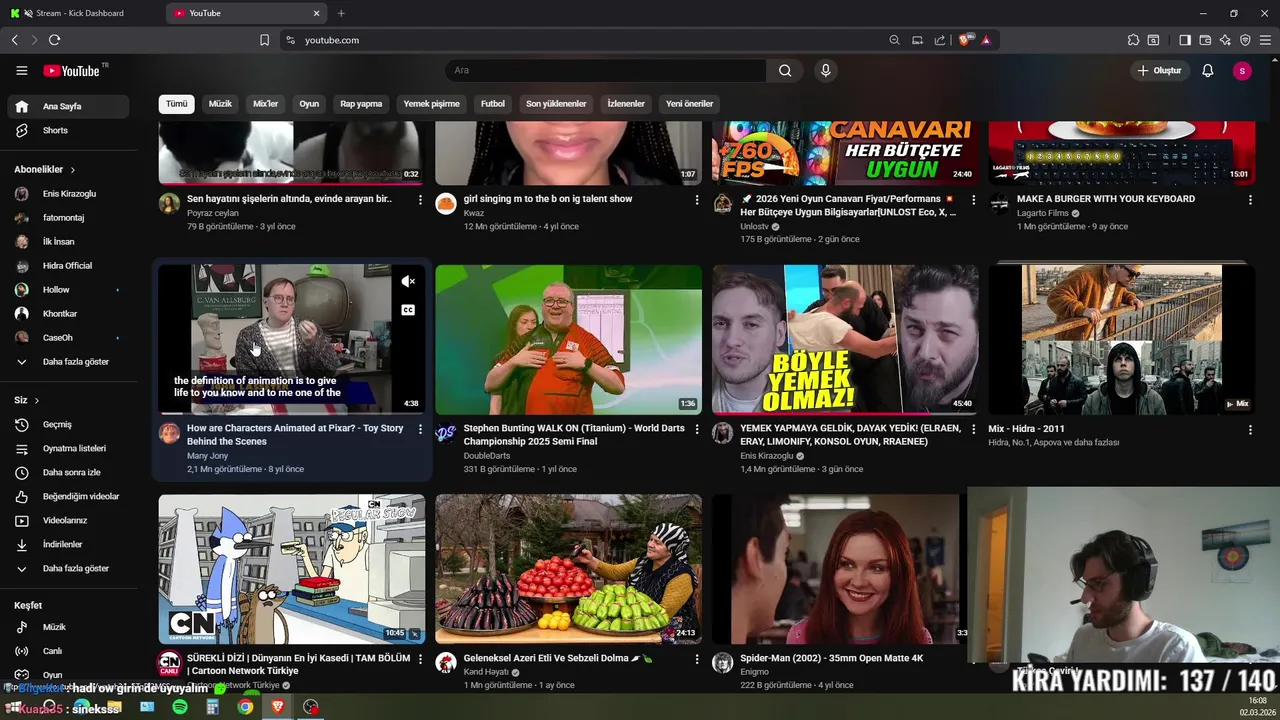Open options for Stephen Bunting video
This screenshot has width=1280, height=720.
(x=697, y=429)
